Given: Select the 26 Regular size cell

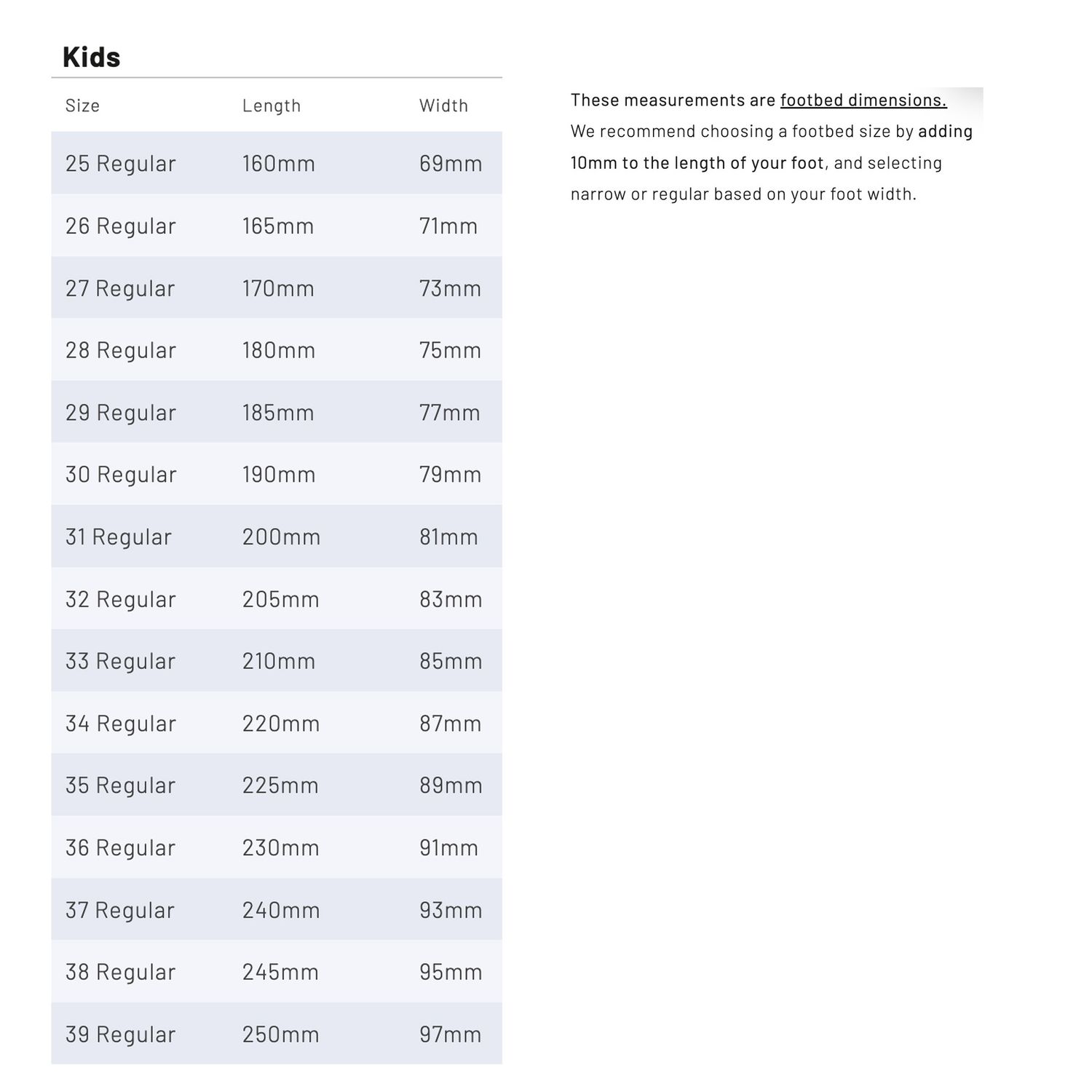Looking at the screenshot, I should 121,226.
